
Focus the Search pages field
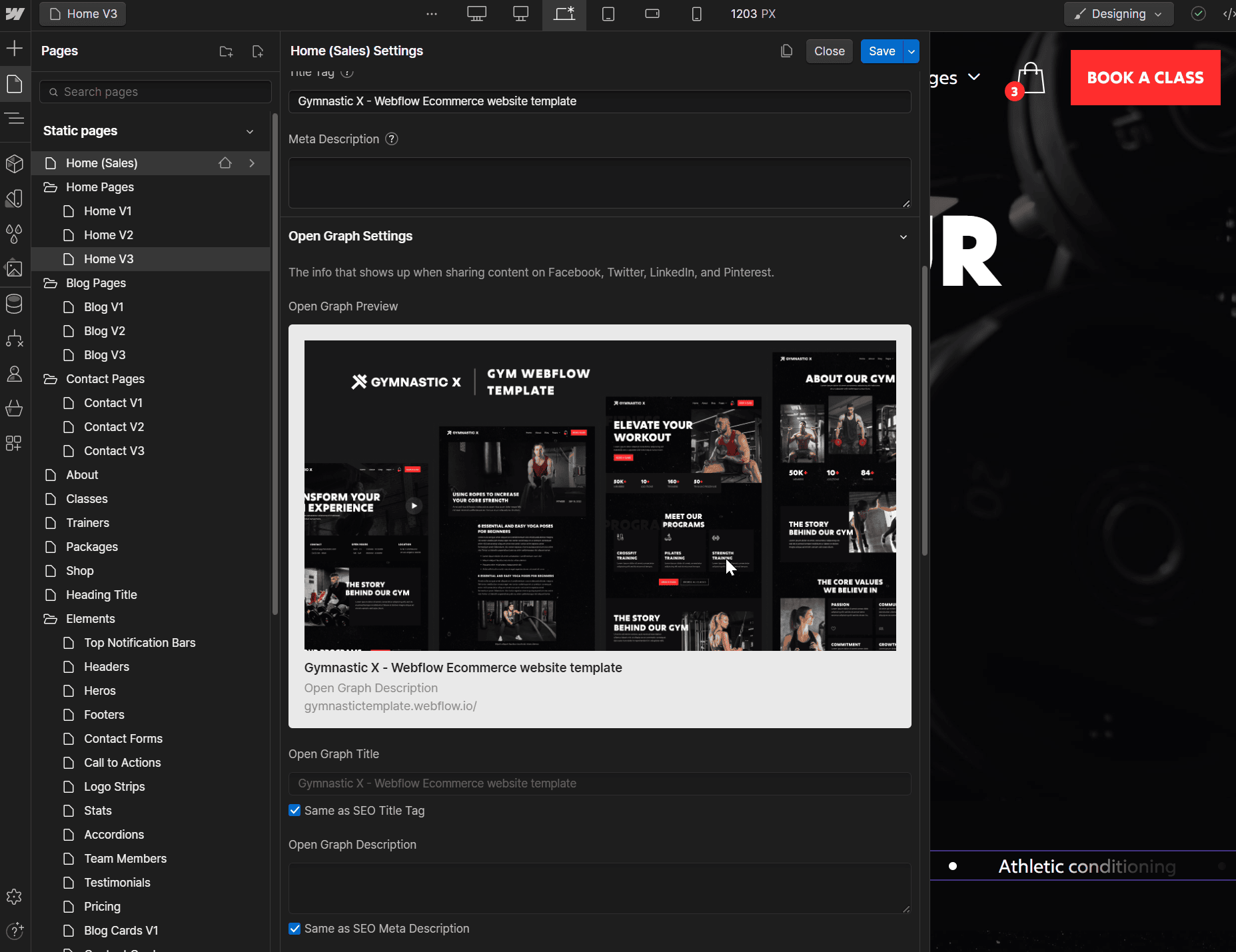(x=155, y=92)
